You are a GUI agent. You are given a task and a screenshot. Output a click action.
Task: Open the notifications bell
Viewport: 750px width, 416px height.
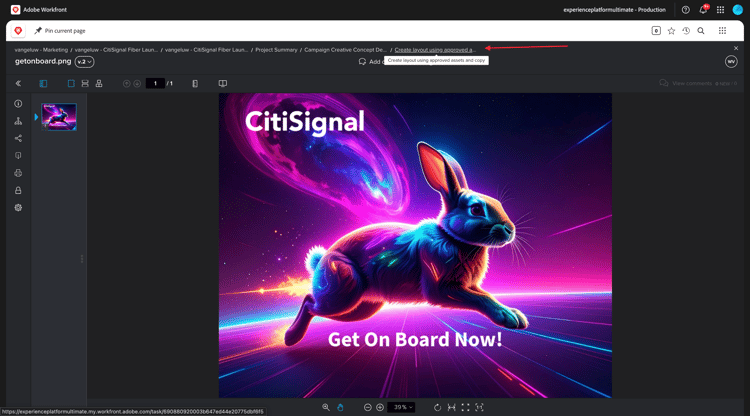pos(703,10)
